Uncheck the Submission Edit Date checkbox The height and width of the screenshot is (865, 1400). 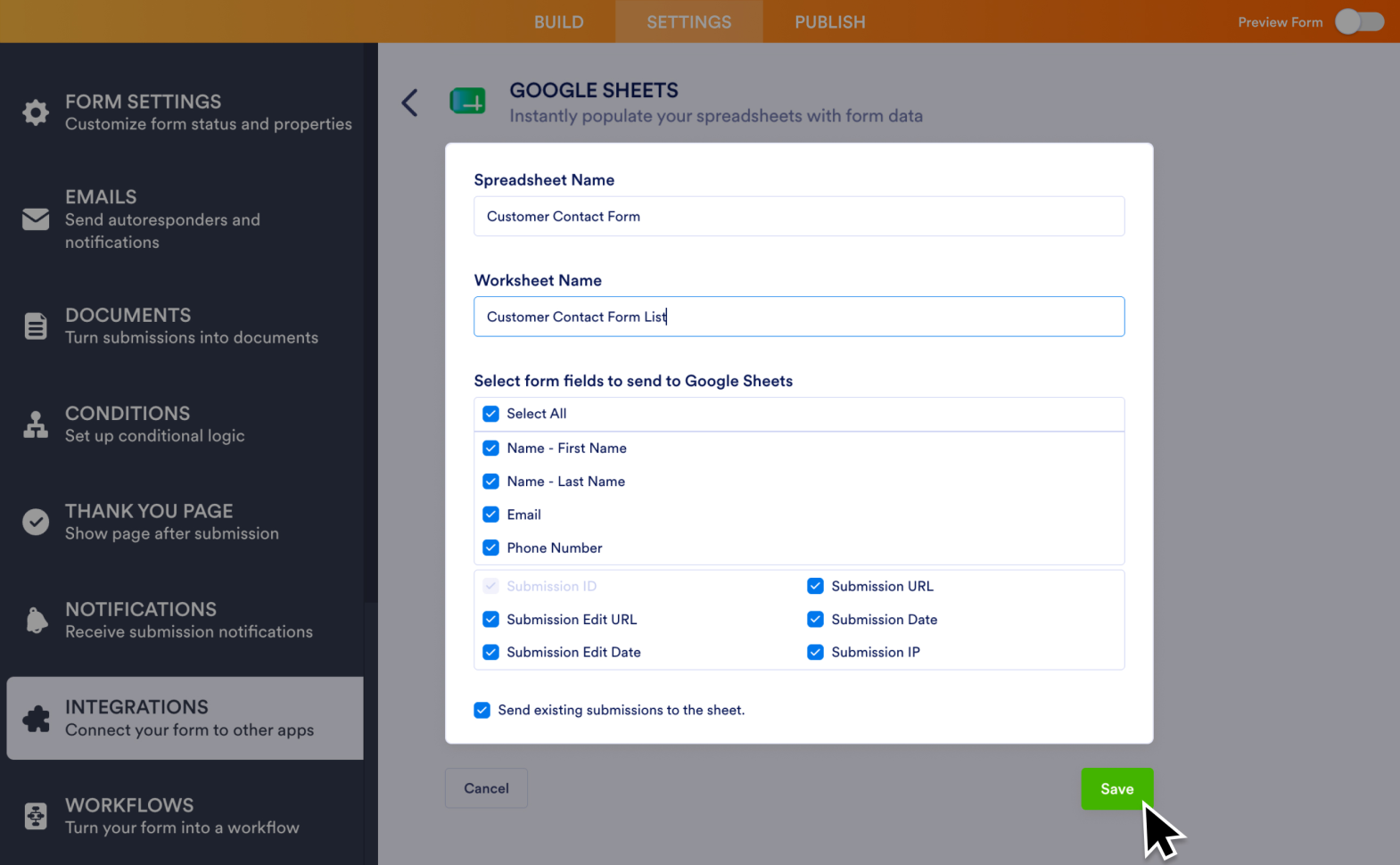pos(490,652)
